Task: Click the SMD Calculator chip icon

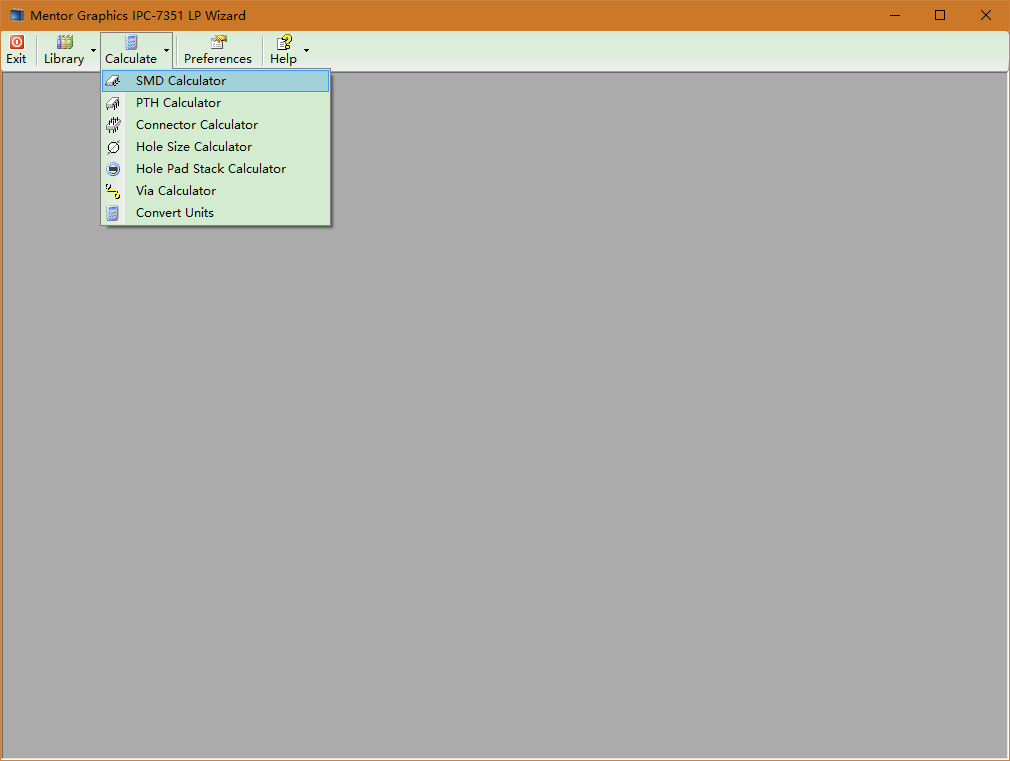Action: (x=113, y=81)
